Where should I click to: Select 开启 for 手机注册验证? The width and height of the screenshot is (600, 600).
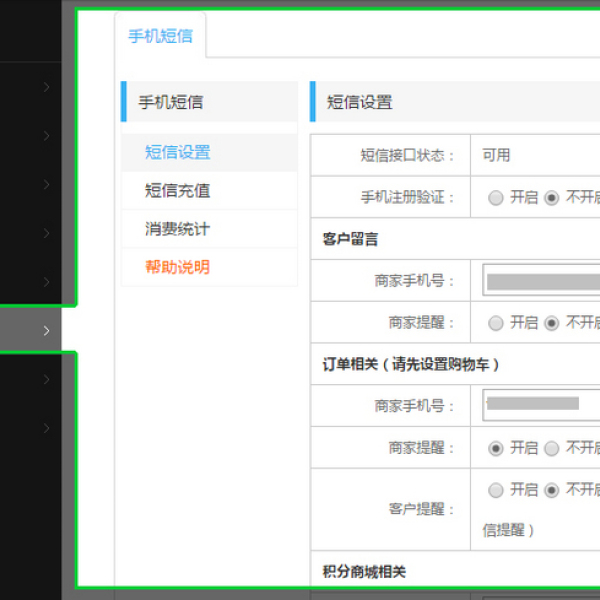pyautogui.click(x=496, y=198)
